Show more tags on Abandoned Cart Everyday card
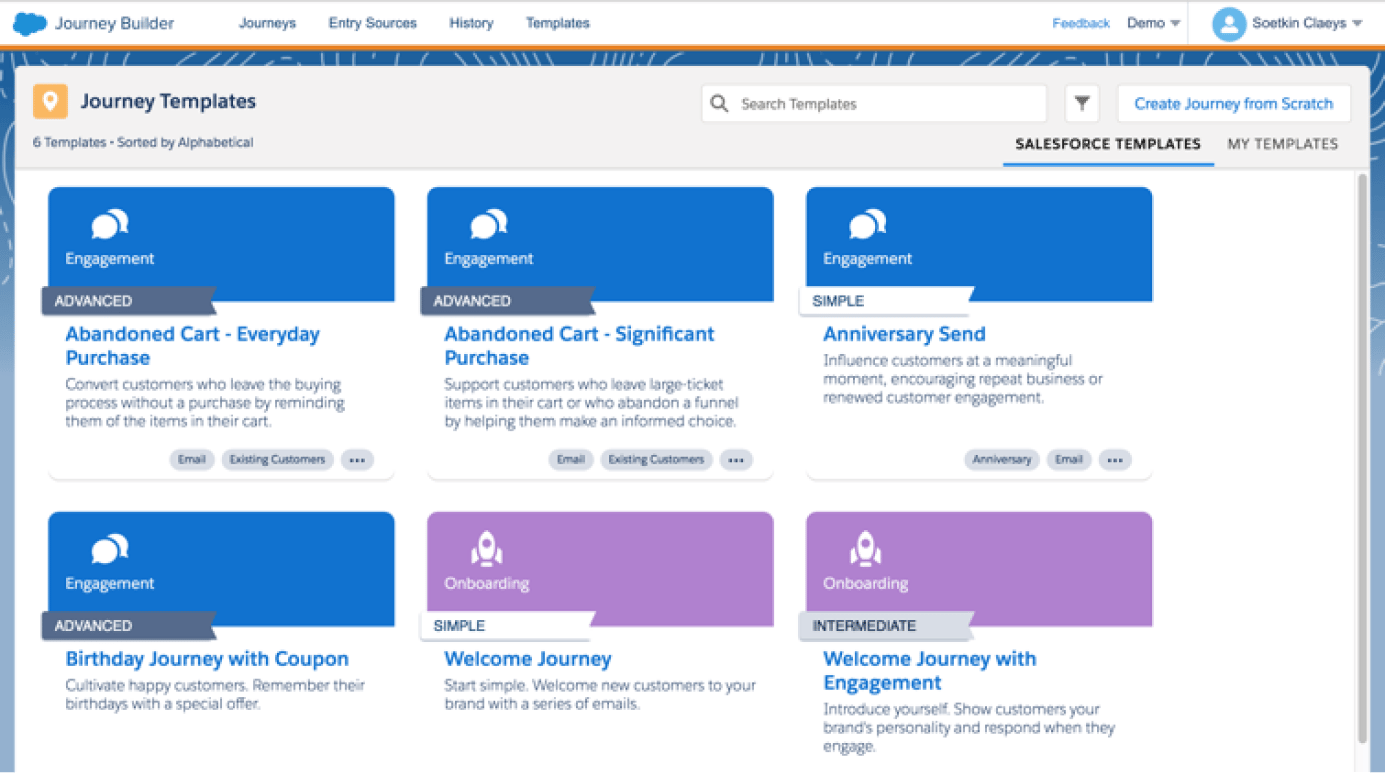The image size is (1385, 773). tap(356, 460)
